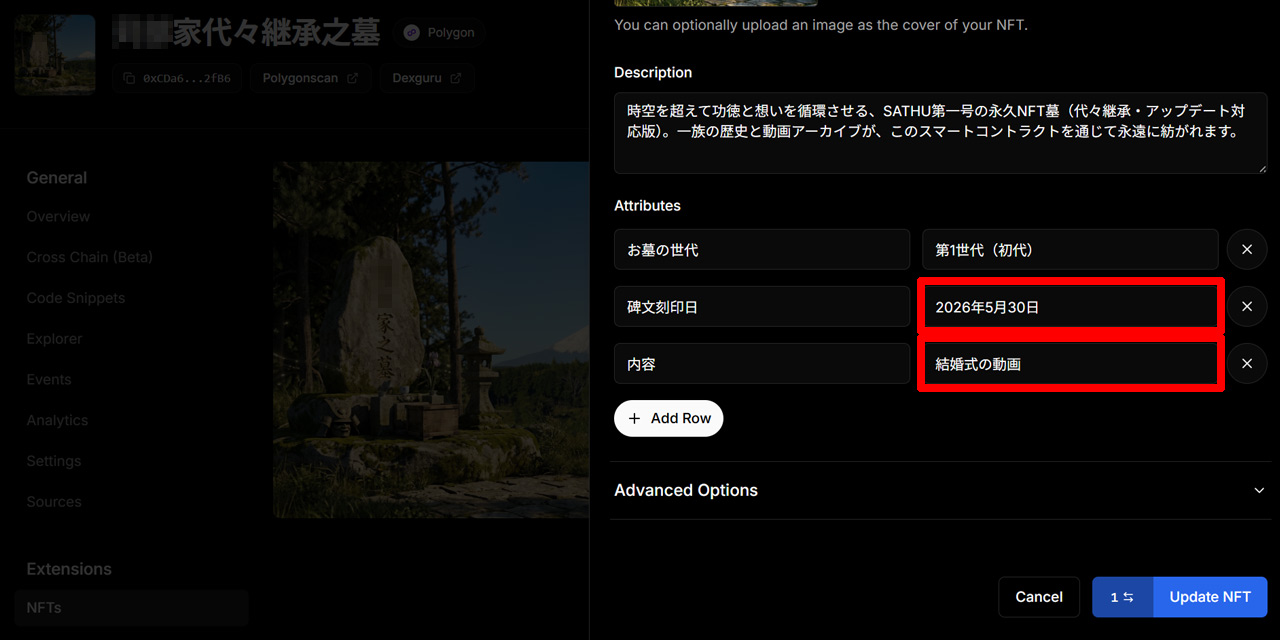Open Overview in sidebar
Image resolution: width=1280 pixels, height=640 pixels.
[58, 216]
